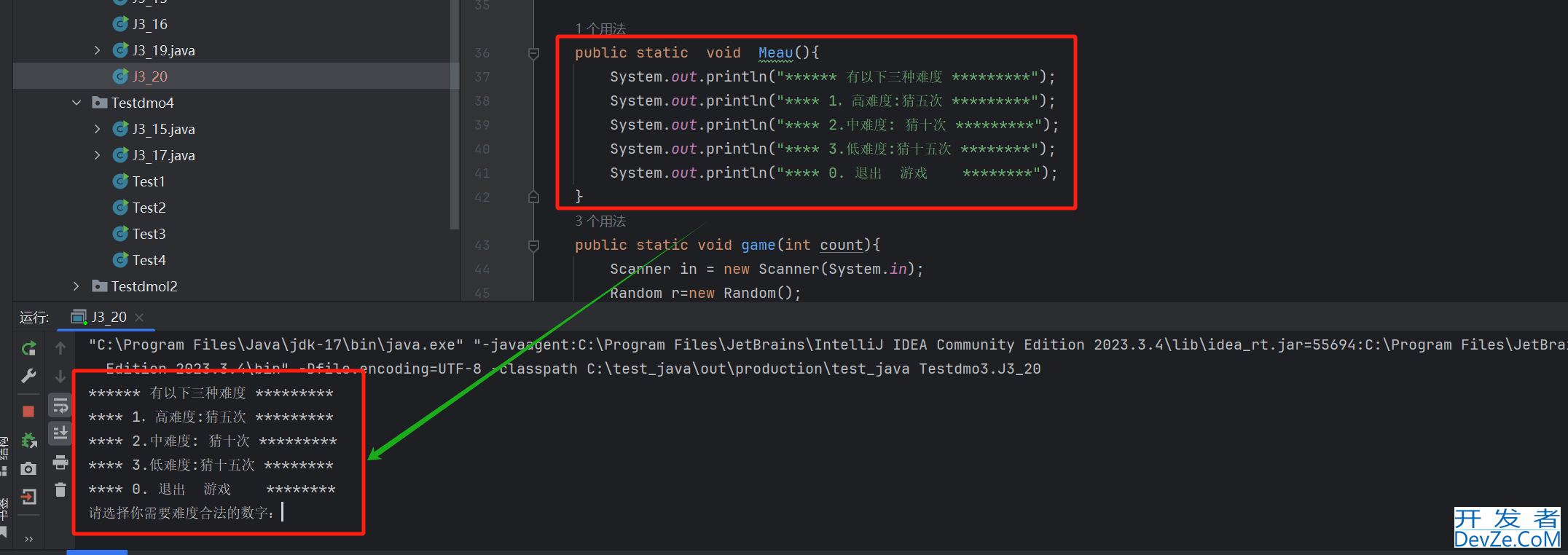Click console line '0. 退出 游戏'
Image resolution: width=1568 pixels, height=555 pixels.
tap(211, 489)
